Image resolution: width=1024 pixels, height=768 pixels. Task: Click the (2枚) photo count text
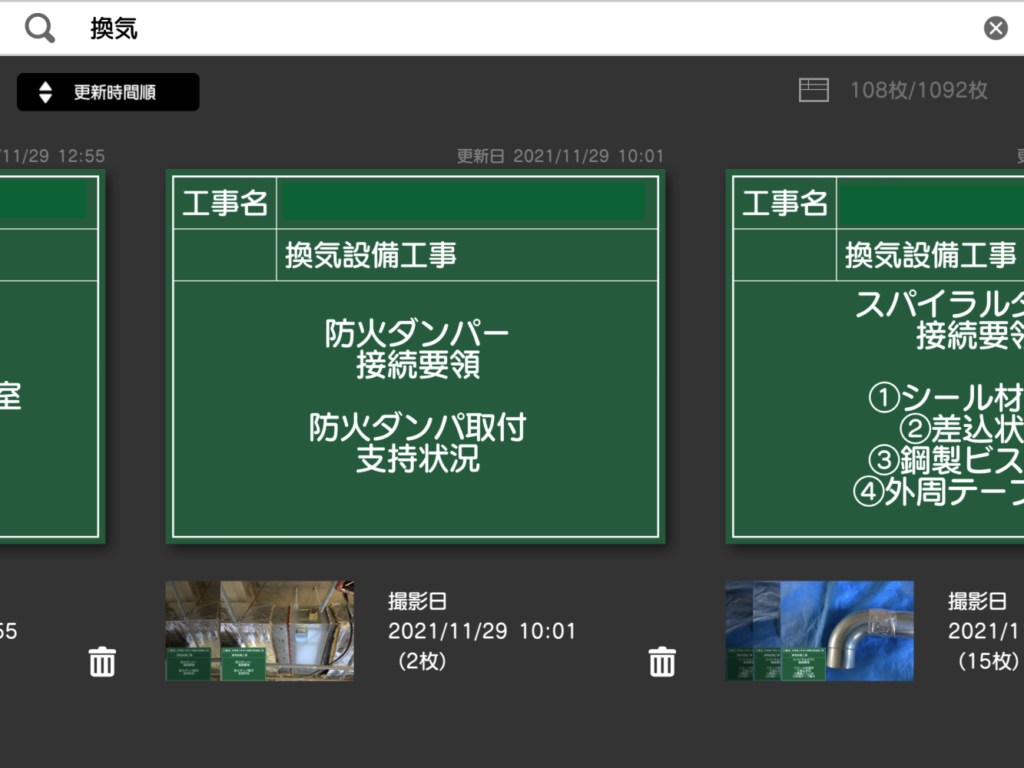[x=422, y=661]
